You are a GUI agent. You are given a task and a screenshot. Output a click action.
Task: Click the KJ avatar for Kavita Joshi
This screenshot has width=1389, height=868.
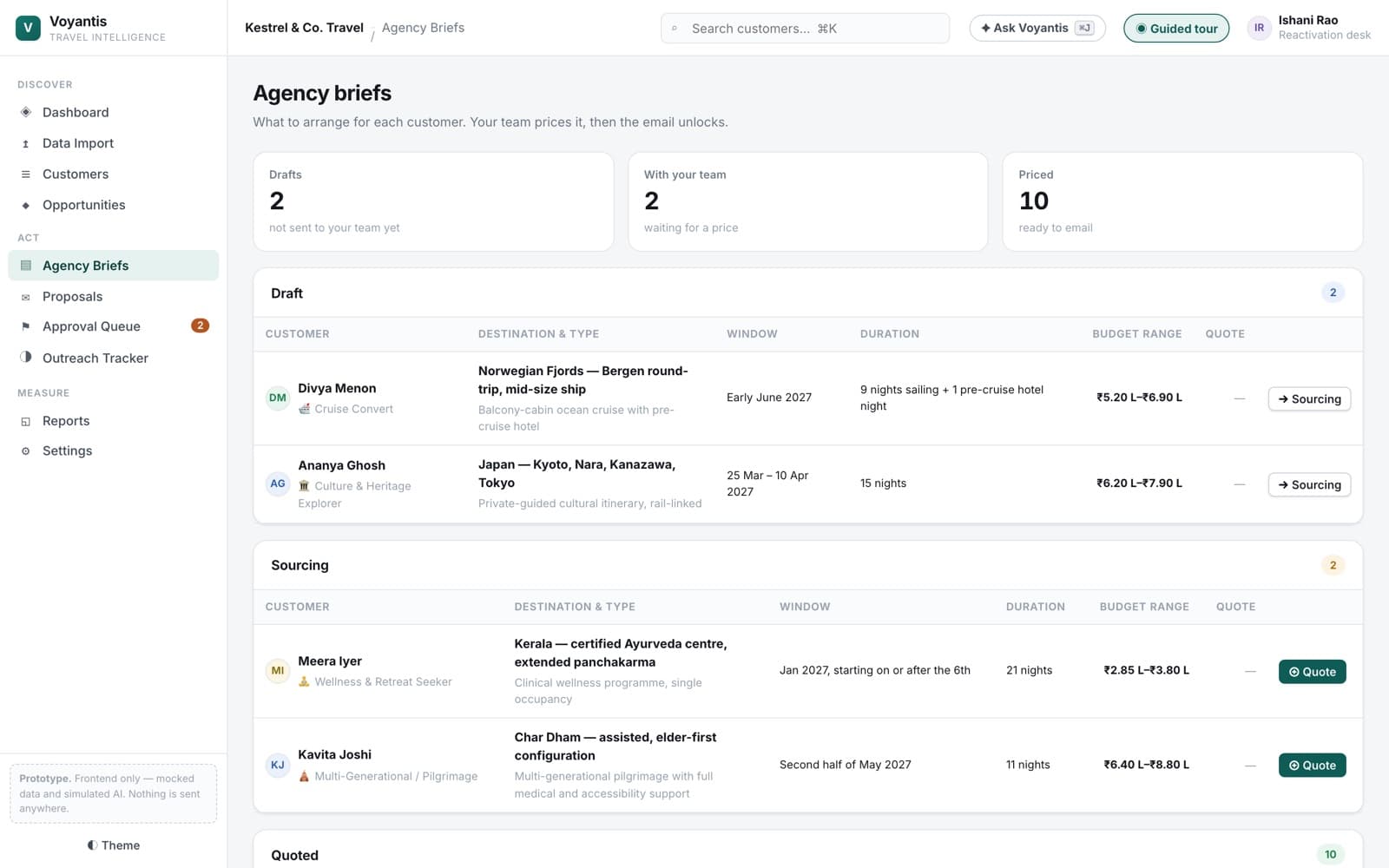(278, 765)
